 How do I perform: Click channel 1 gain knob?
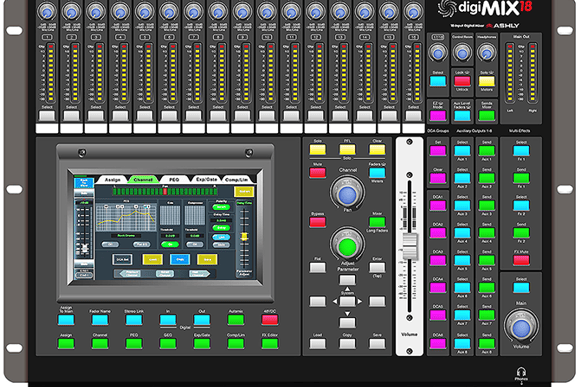pyautogui.click(x=47, y=12)
